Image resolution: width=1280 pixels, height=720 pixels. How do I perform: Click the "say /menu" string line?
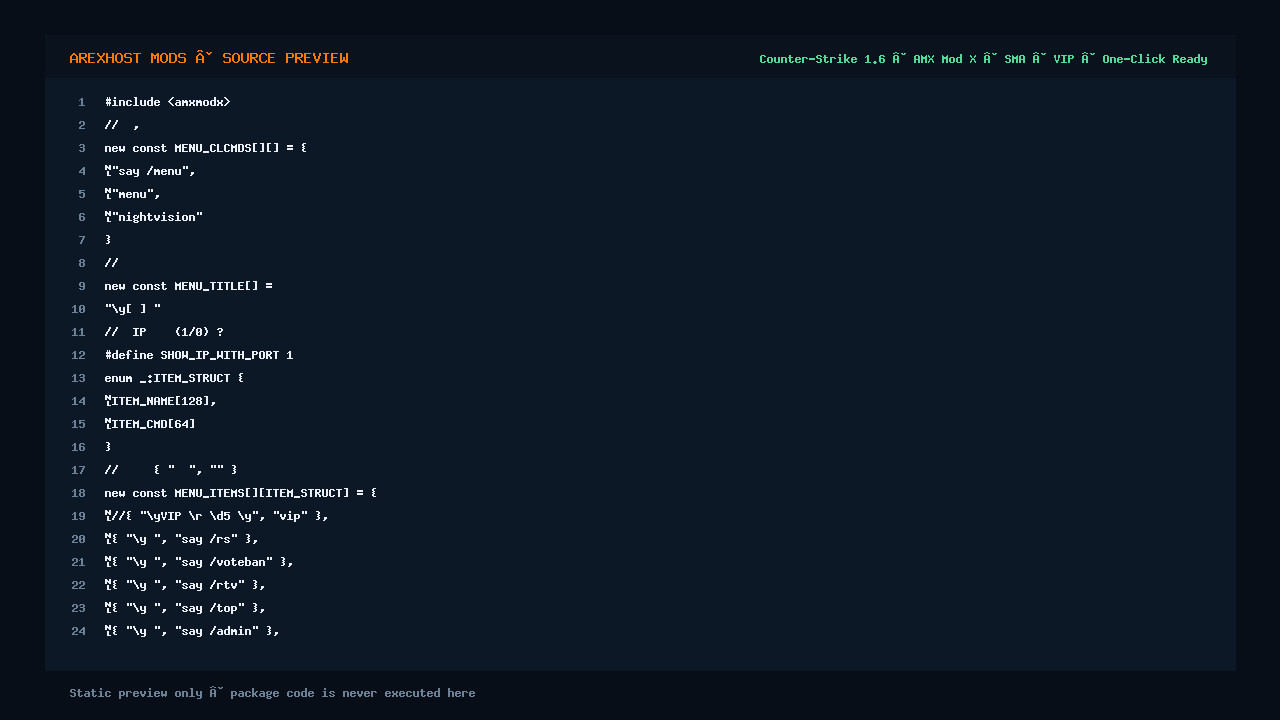(150, 171)
